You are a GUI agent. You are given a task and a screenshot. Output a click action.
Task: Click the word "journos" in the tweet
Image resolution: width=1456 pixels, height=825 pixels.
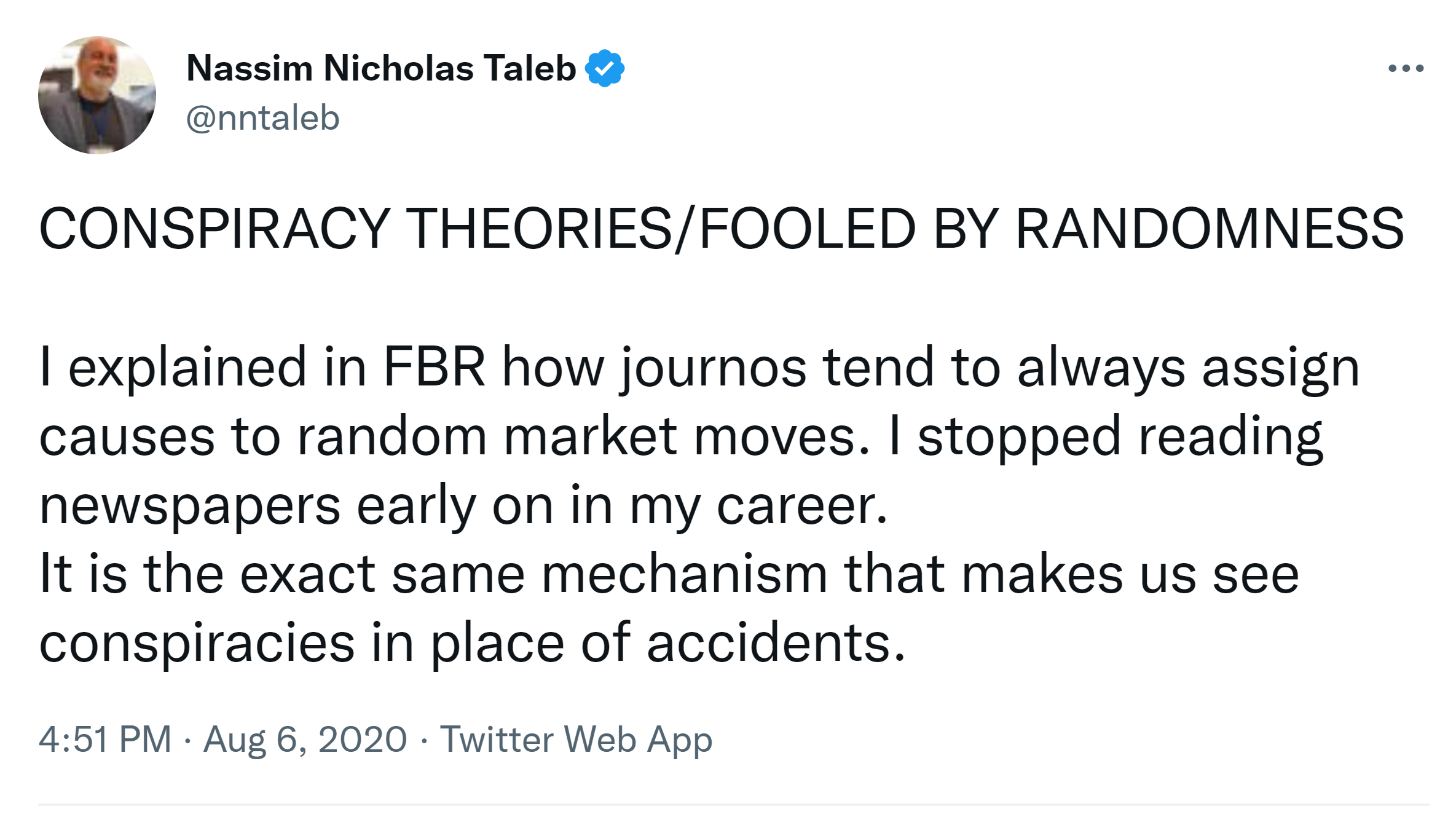point(713,368)
